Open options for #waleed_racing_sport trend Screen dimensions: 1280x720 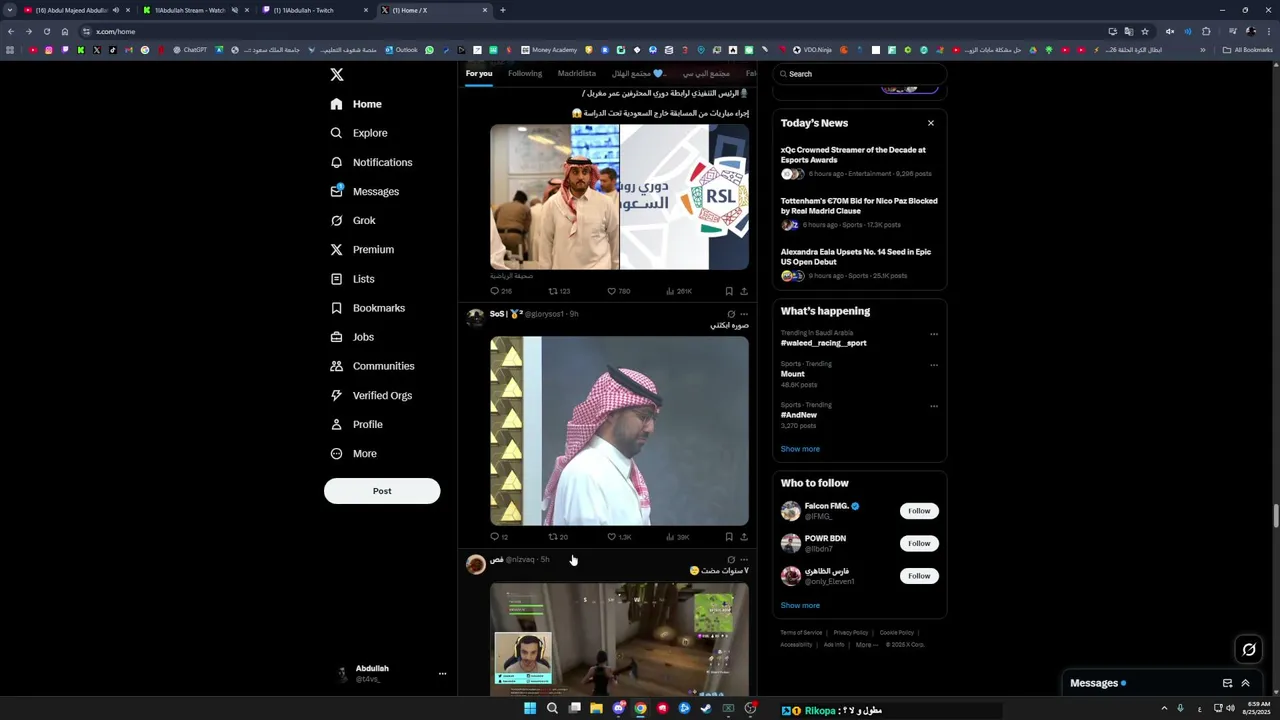934,334
